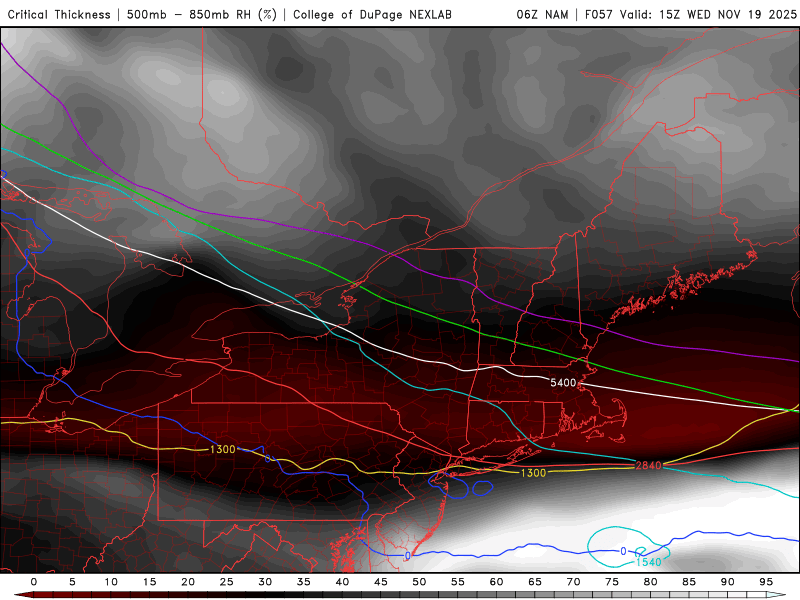Image resolution: width=800 pixels, height=600 pixels.
Task: Click the 50 value on the colorbar
Action: [x=419, y=582]
